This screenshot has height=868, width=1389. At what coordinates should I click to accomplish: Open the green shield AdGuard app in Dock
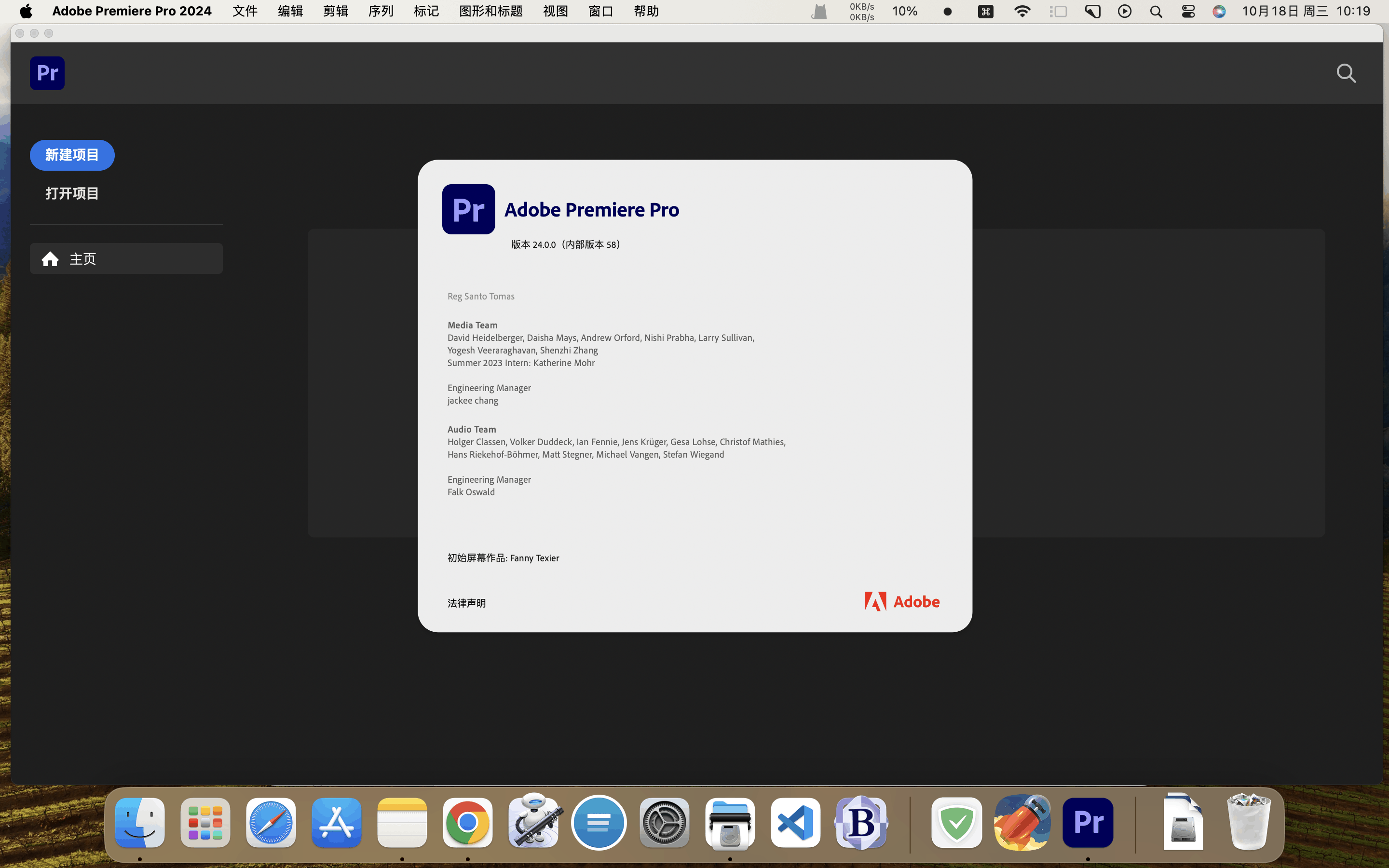click(957, 823)
